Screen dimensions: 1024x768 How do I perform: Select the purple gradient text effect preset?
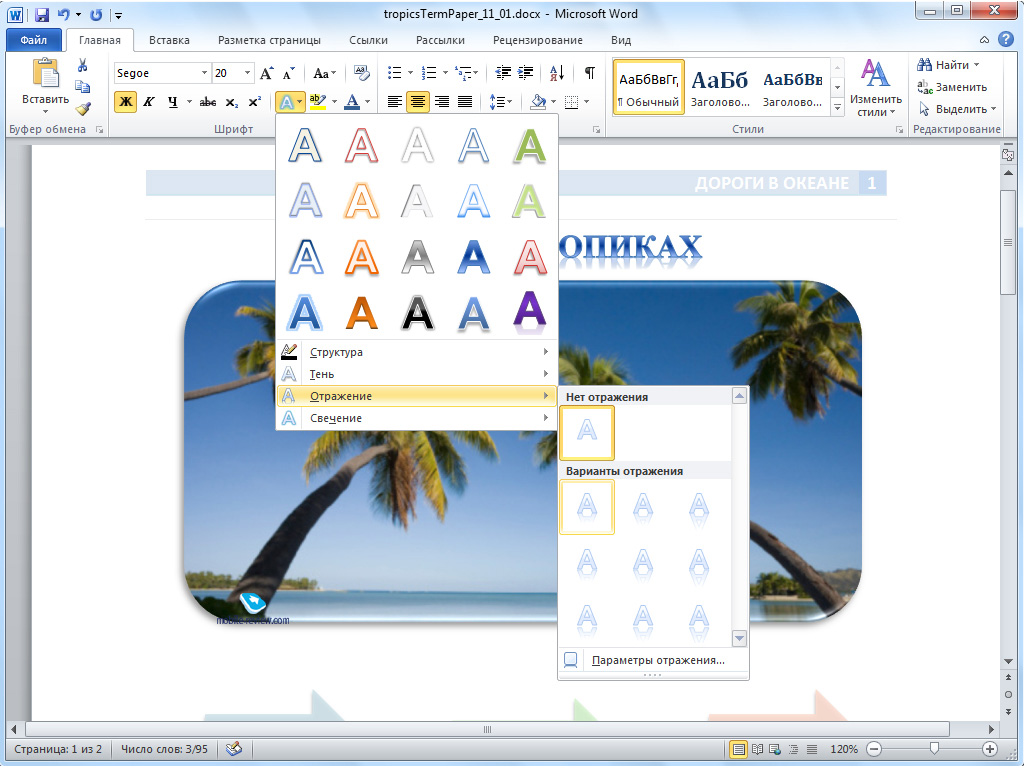530,313
